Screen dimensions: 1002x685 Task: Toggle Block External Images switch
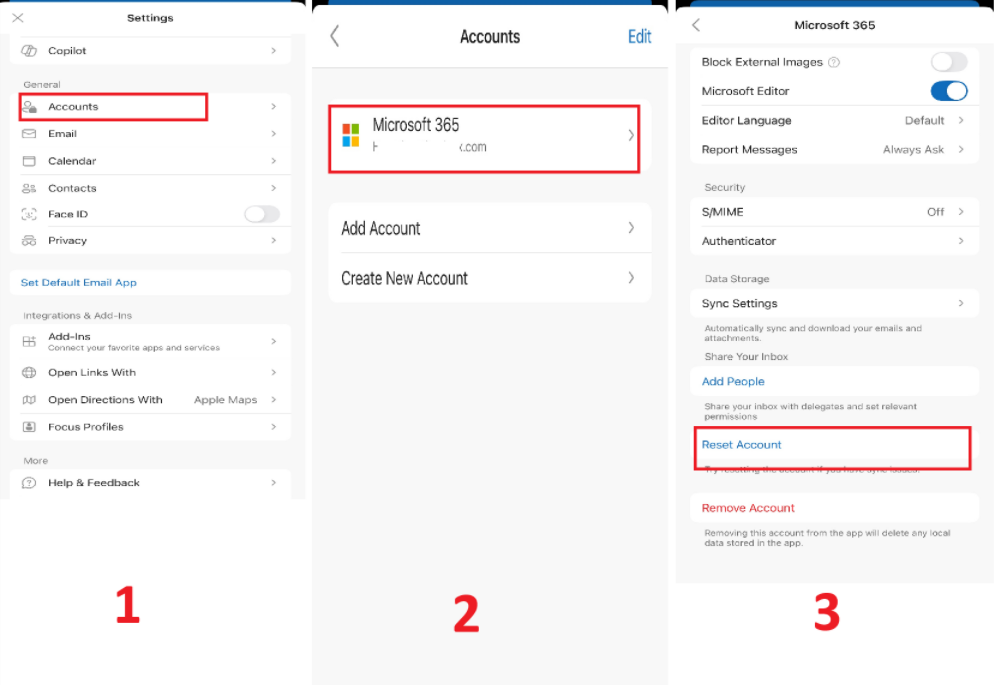pos(949,62)
